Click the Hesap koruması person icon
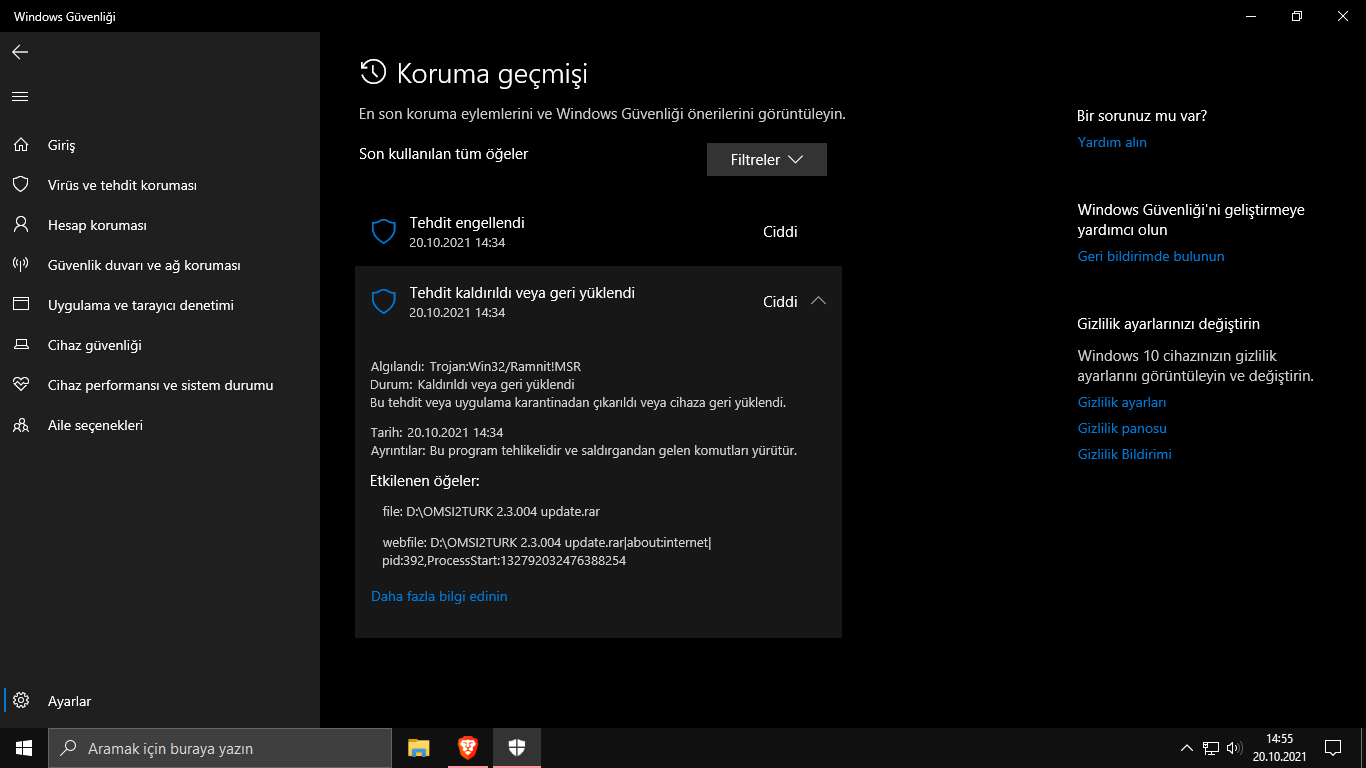 click(x=20, y=225)
